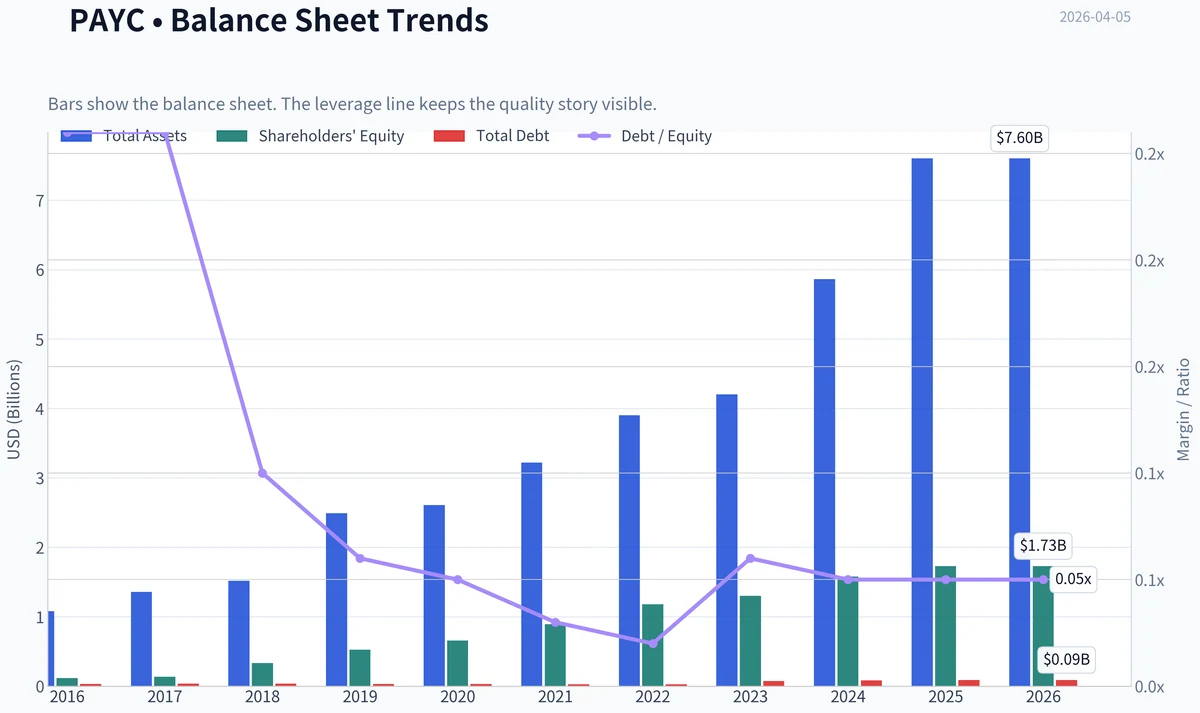The height and width of the screenshot is (713, 1200).
Task: Click the 2016 x-axis label
Action: pos(67,697)
